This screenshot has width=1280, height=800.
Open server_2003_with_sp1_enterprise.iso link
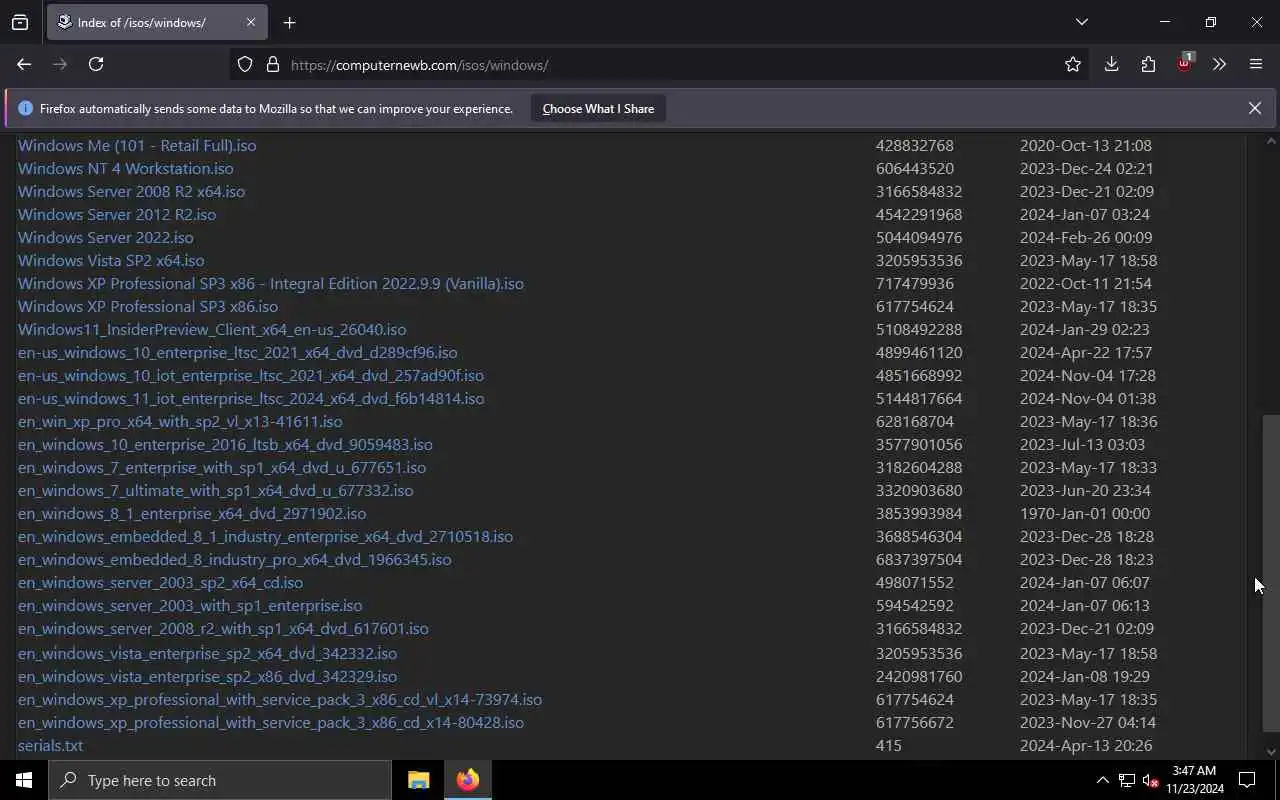[x=190, y=605]
